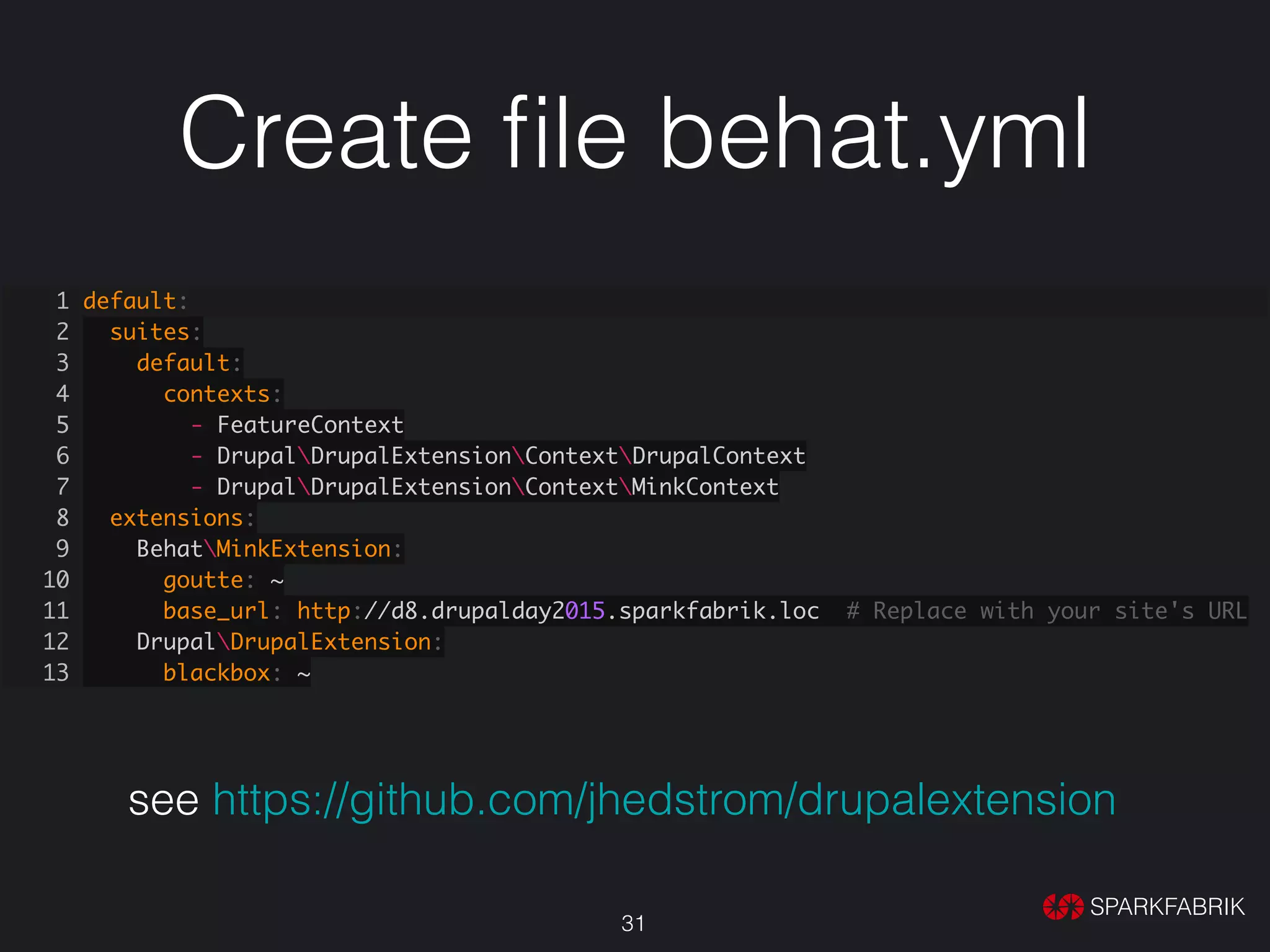Screen dimensions: 1270x952
Task: Select 'Drupal\DrupalExtension:' on line 12
Action: pos(289,642)
